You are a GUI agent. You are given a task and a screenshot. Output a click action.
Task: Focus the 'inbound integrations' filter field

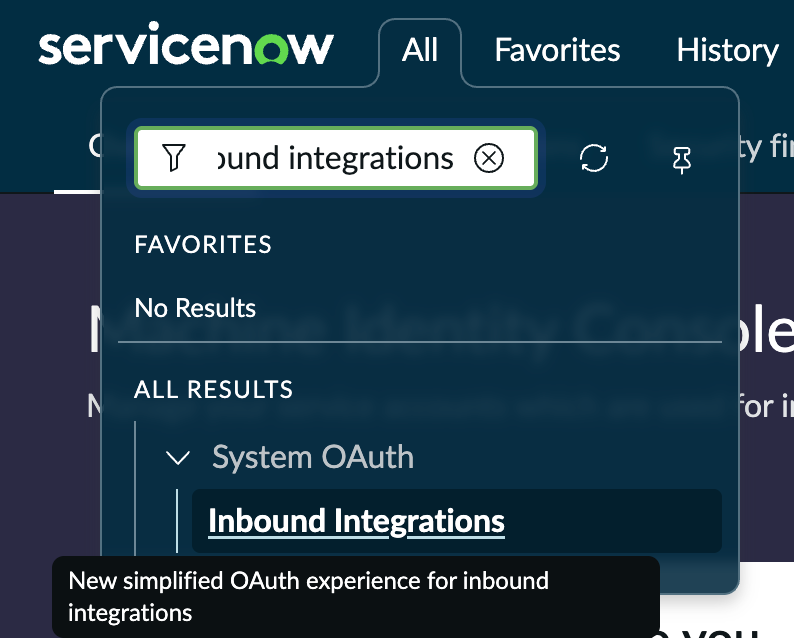(x=336, y=158)
